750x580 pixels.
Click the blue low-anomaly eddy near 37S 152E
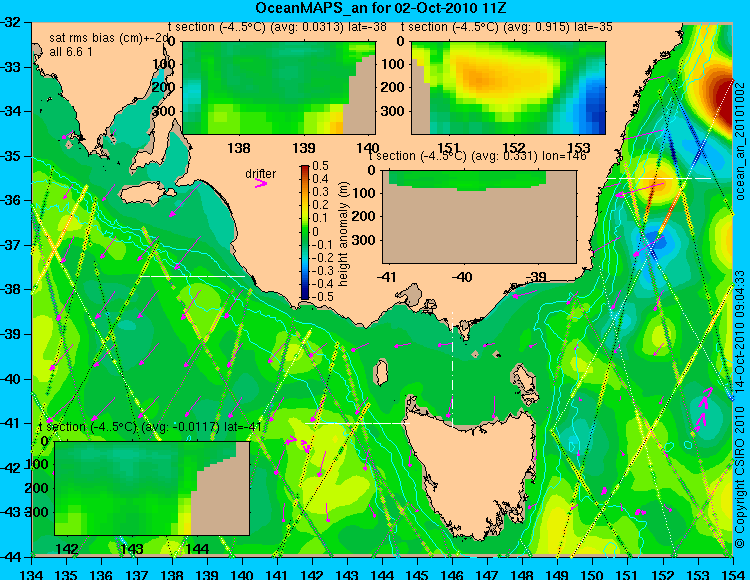point(658,242)
